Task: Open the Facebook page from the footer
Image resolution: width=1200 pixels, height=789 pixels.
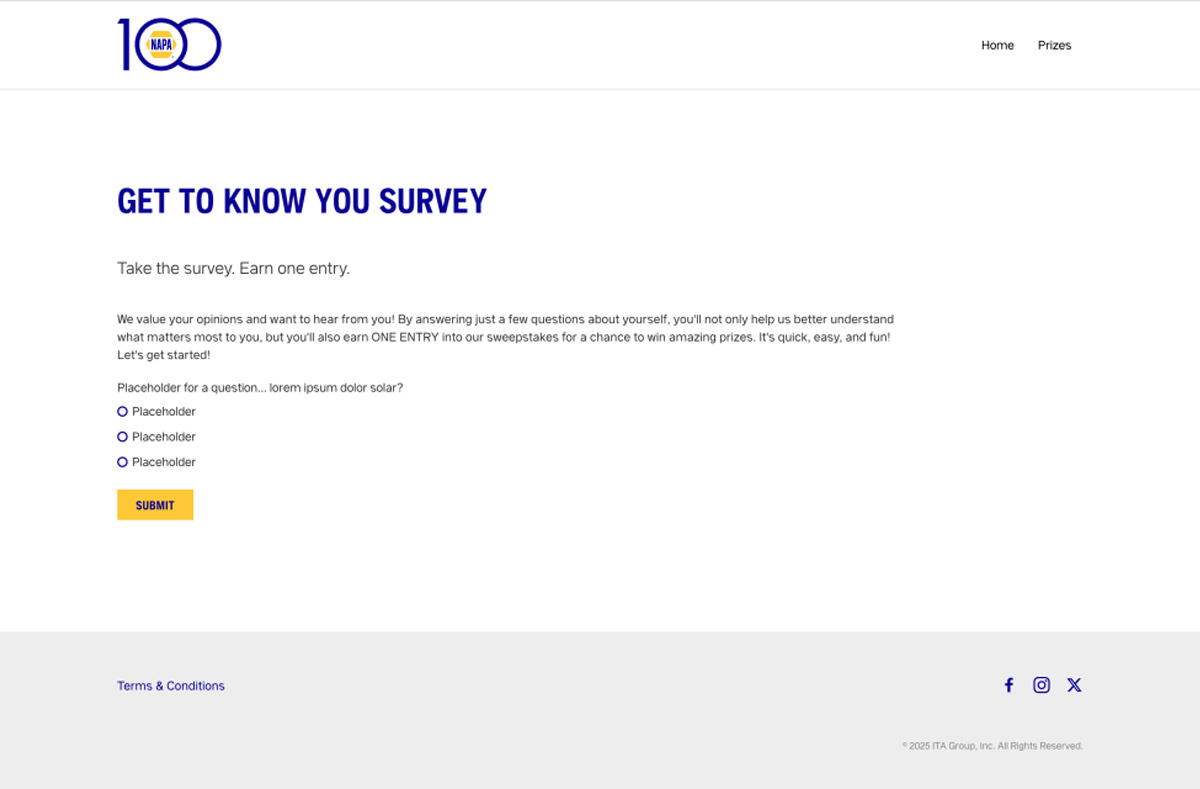Action: click(1009, 685)
